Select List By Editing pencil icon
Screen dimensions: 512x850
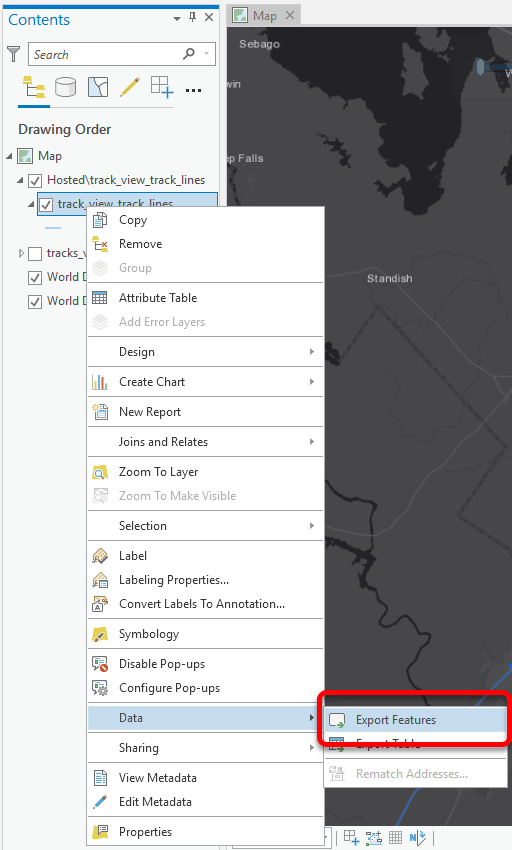coord(130,87)
